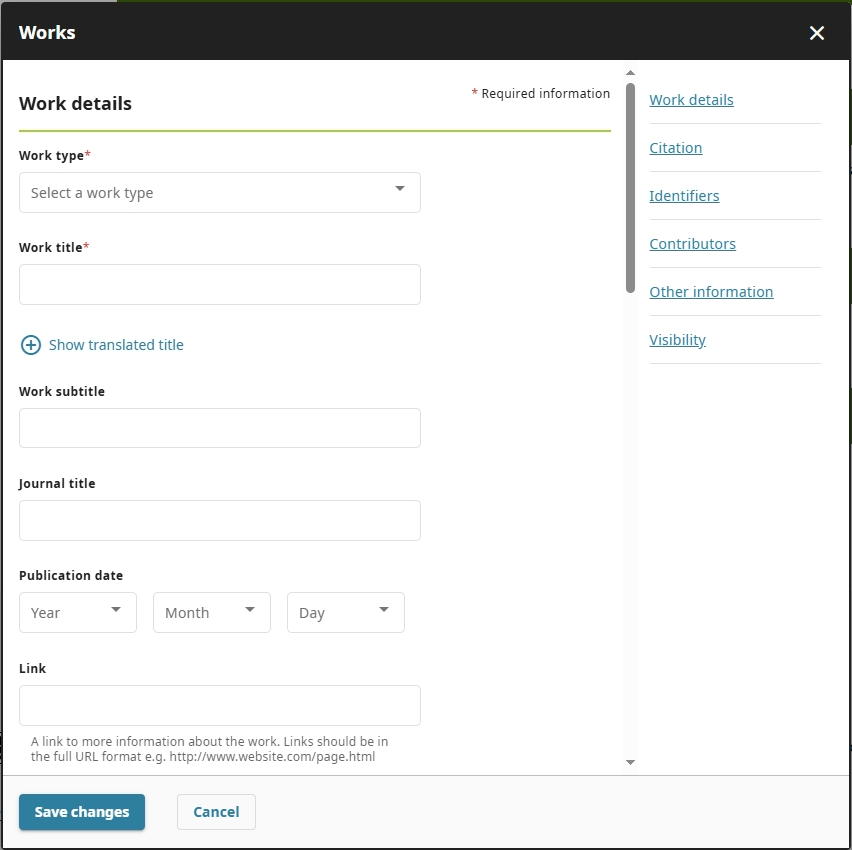Navigate to the Identifiers section

(x=684, y=196)
